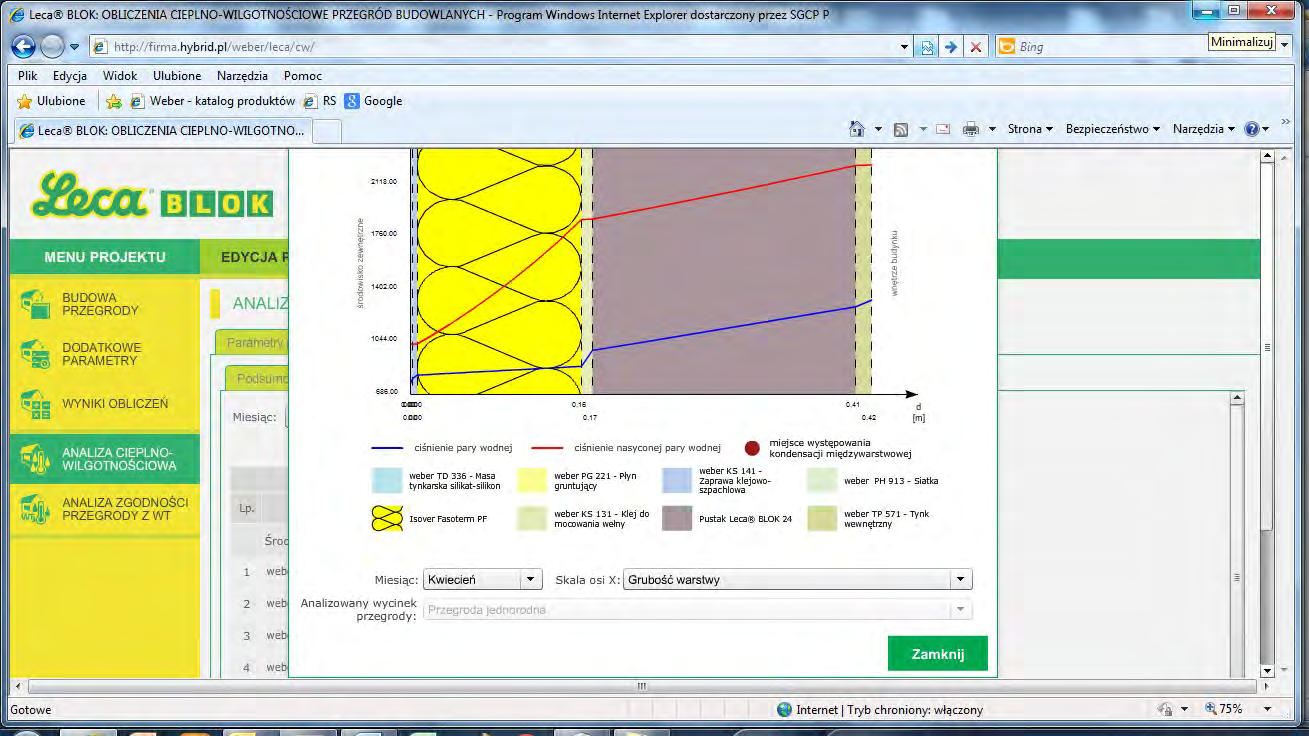The image size is (1309, 736).
Task: Click the Budowa przegrody sidebar icon
Action: point(35,304)
